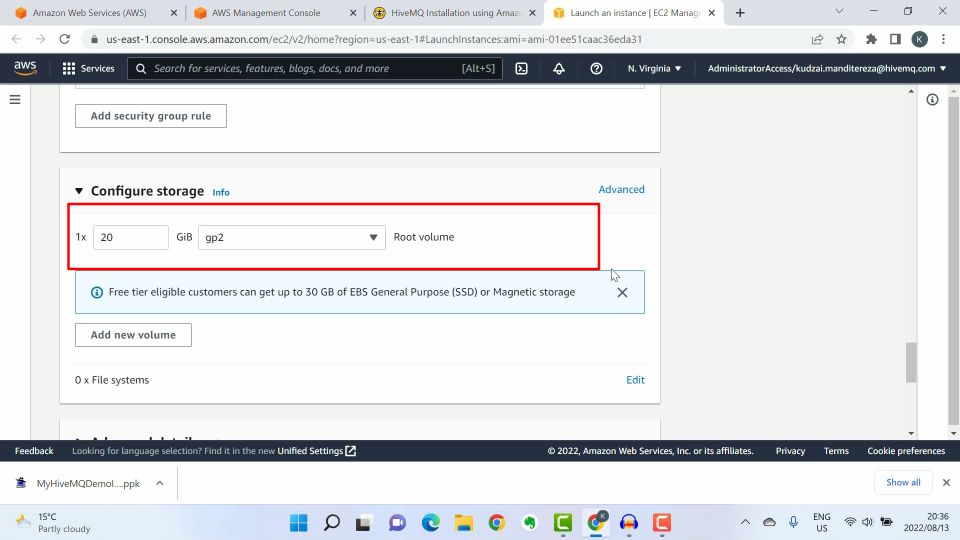Collapse the Configure storage section
The image size is (960, 540).
tap(79, 191)
